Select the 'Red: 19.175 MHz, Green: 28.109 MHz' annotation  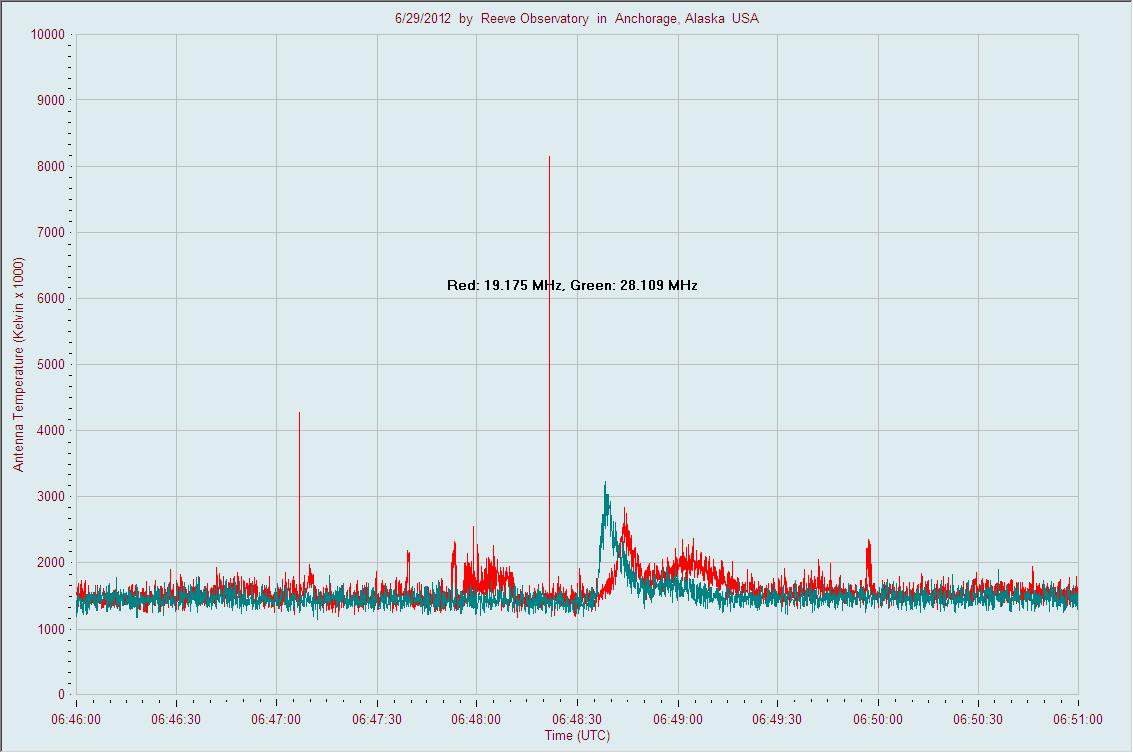click(572, 285)
